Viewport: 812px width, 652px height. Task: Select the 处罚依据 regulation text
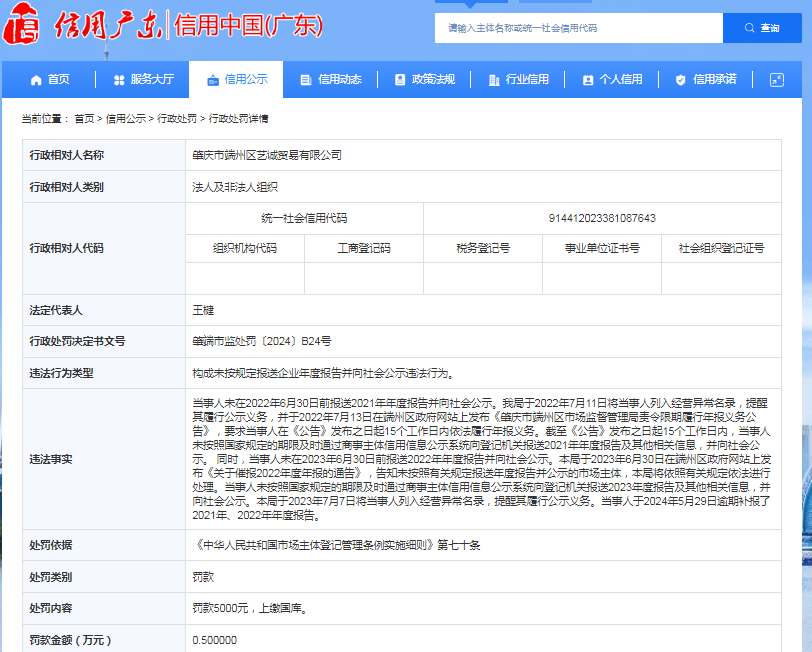tap(337, 545)
